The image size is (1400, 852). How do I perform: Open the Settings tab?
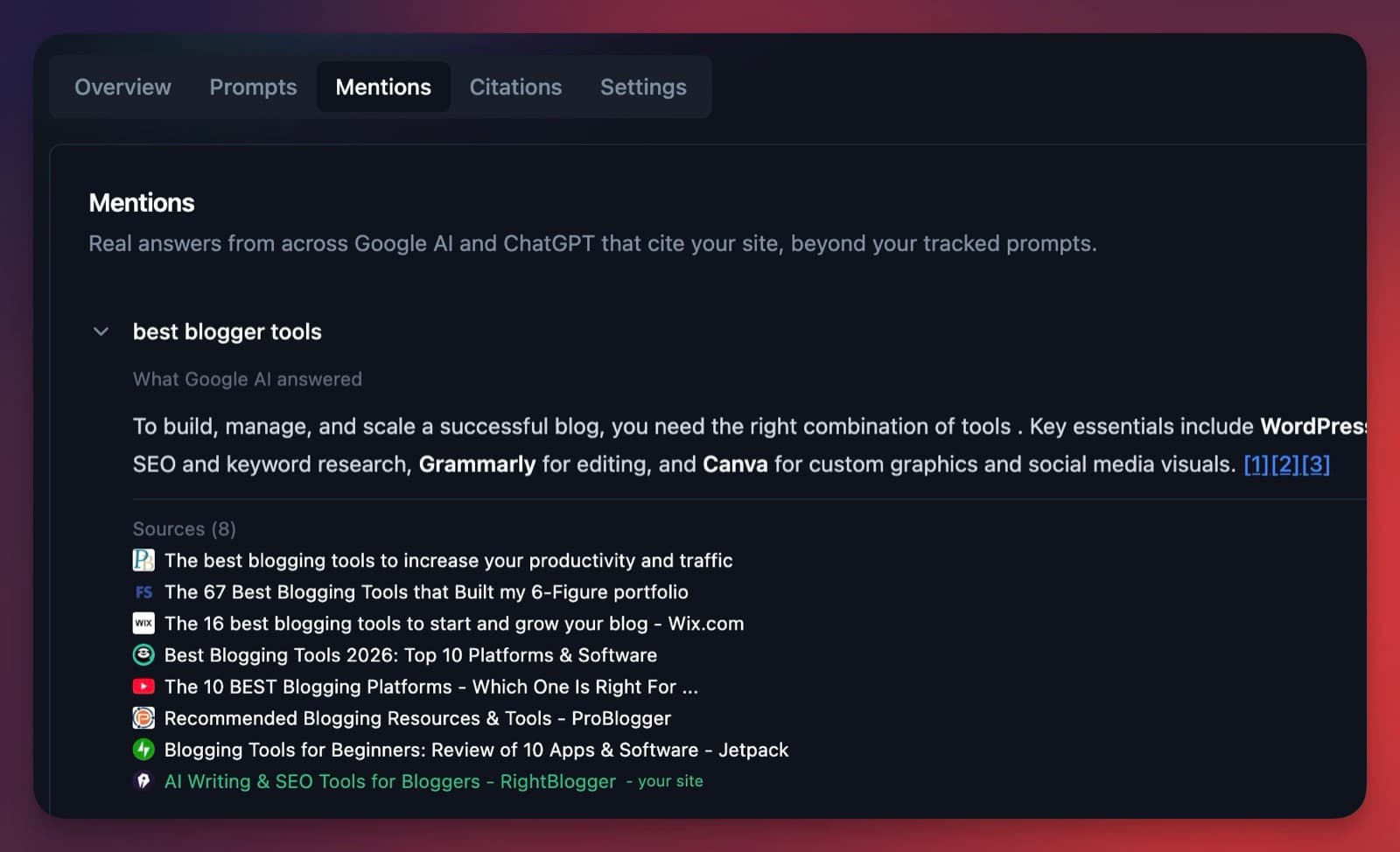[x=643, y=87]
